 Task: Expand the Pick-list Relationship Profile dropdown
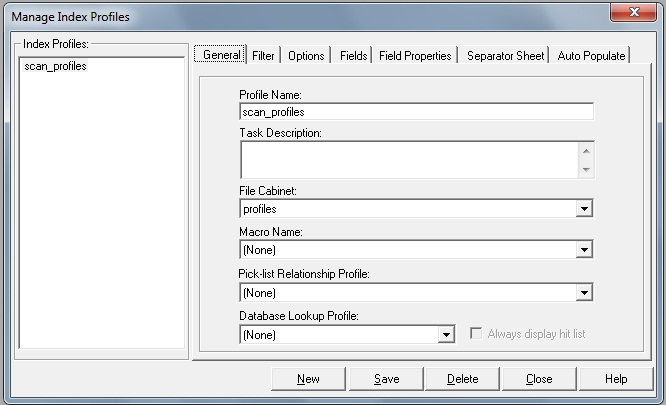point(584,293)
